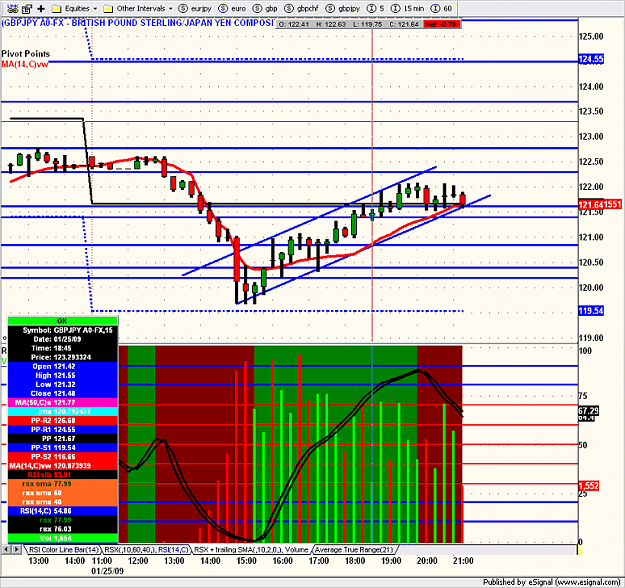This screenshot has width=625, height=588.
Task: Click the H: 122.63 high readout
Action: pyautogui.click(x=331, y=24)
